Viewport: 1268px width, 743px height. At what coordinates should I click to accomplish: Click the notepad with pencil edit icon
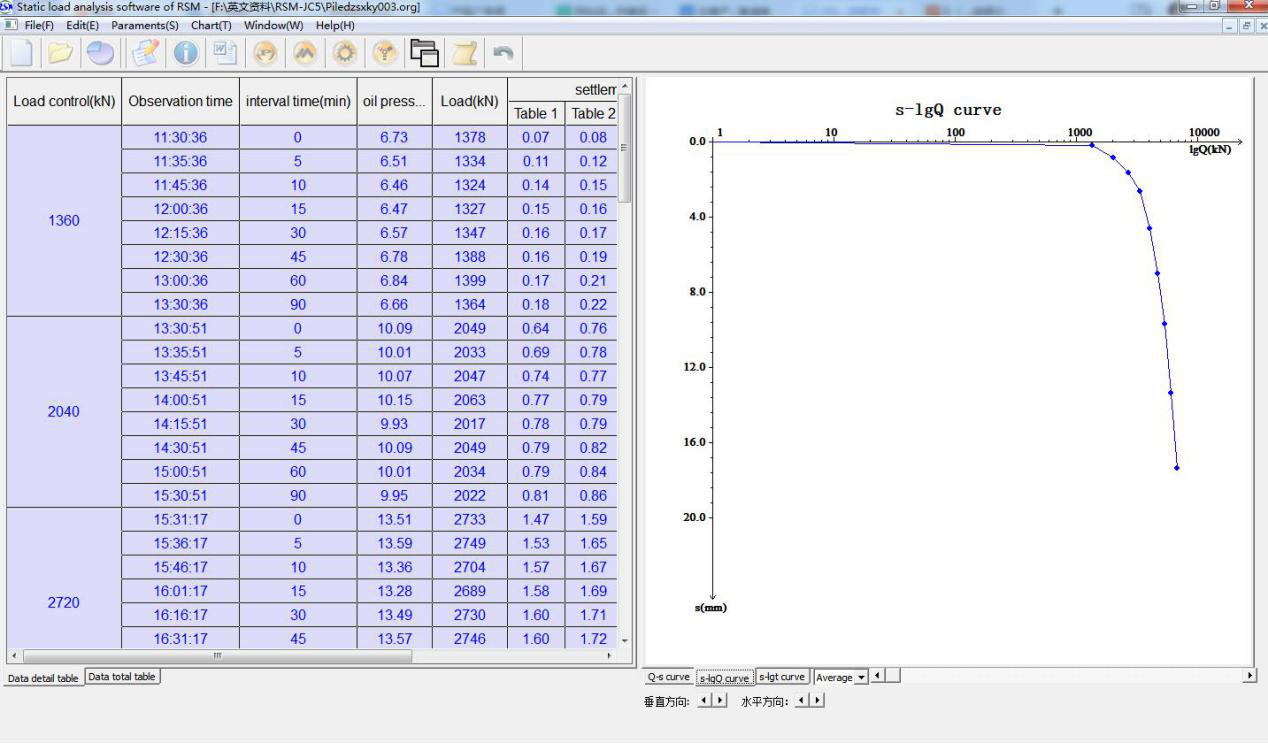point(146,54)
